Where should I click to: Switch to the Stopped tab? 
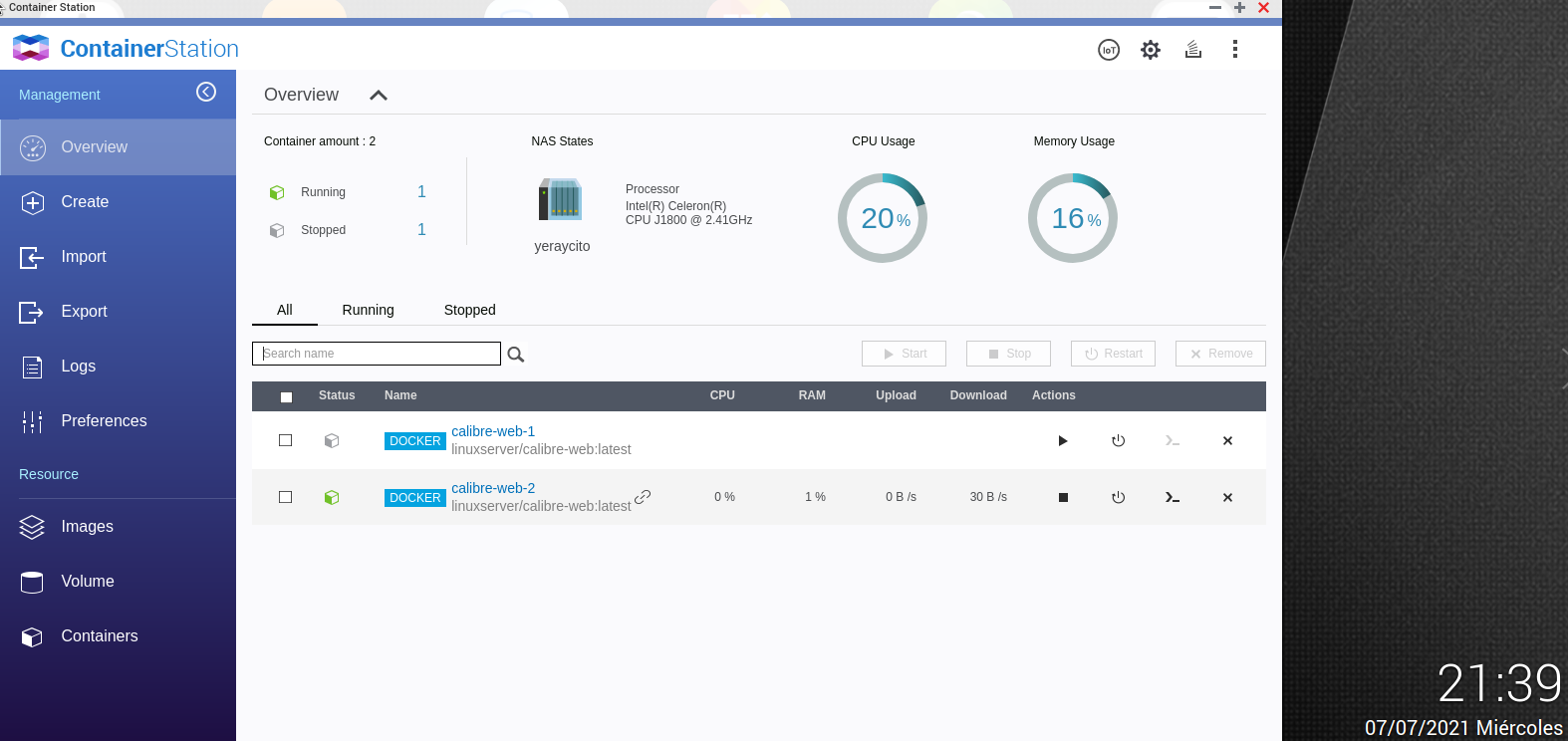[469, 310]
